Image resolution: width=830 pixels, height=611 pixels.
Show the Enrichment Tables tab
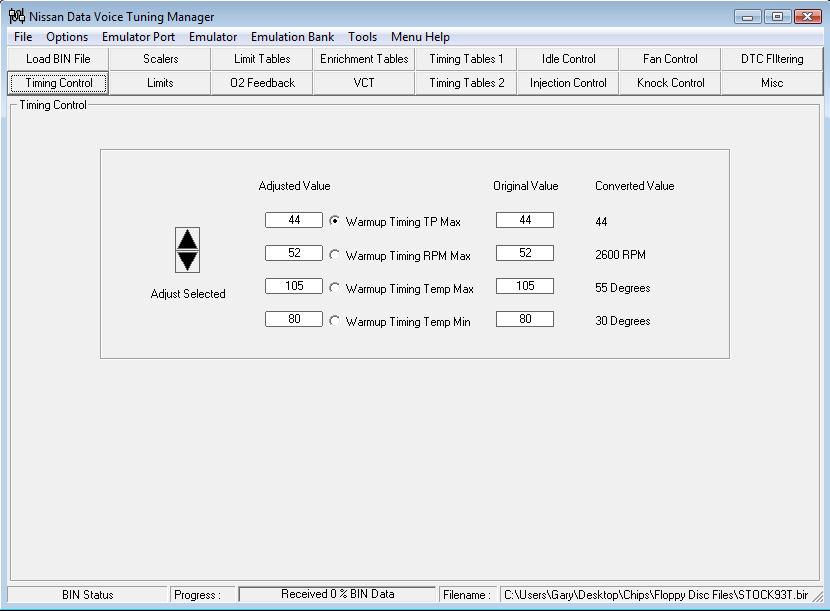point(364,59)
